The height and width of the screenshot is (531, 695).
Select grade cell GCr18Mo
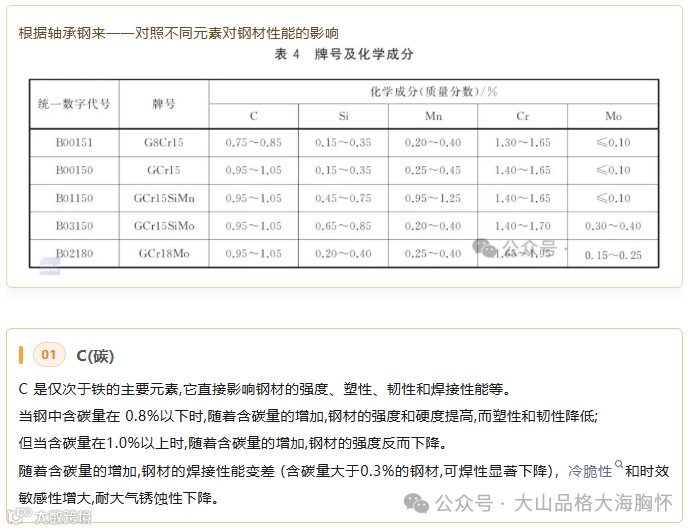pos(164,254)
